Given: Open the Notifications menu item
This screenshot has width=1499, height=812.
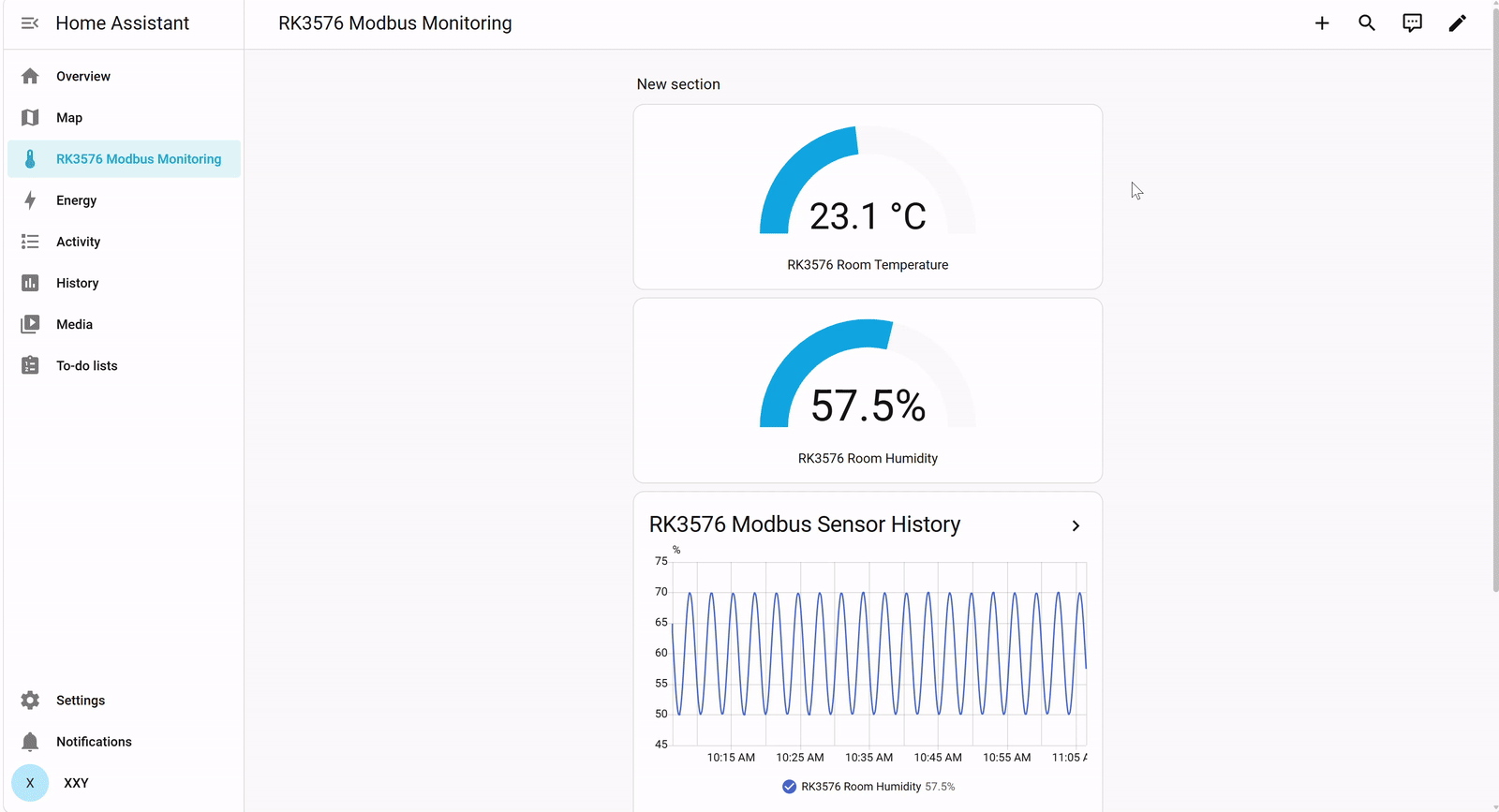Looking at the screenshot, I should [x=124, y=742].
